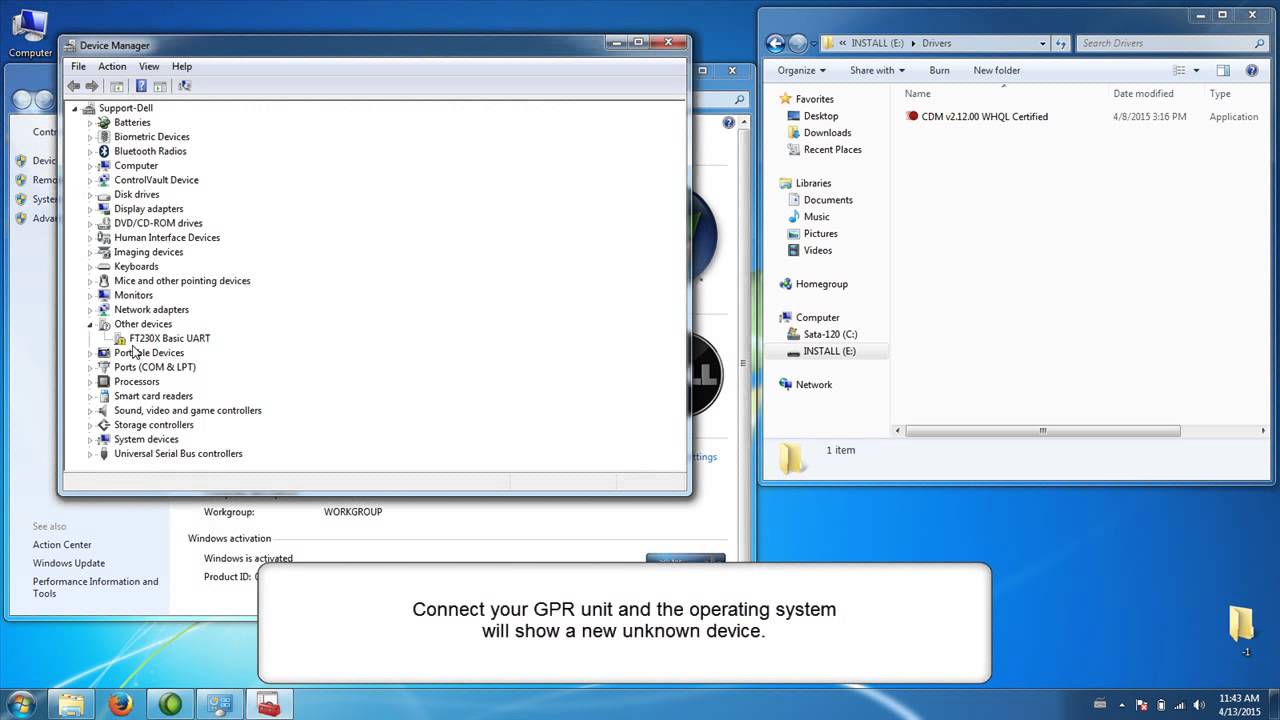Select Homegroup in the navigation pane
This screenshot has width=1280, height=720.
pos(821,284)
